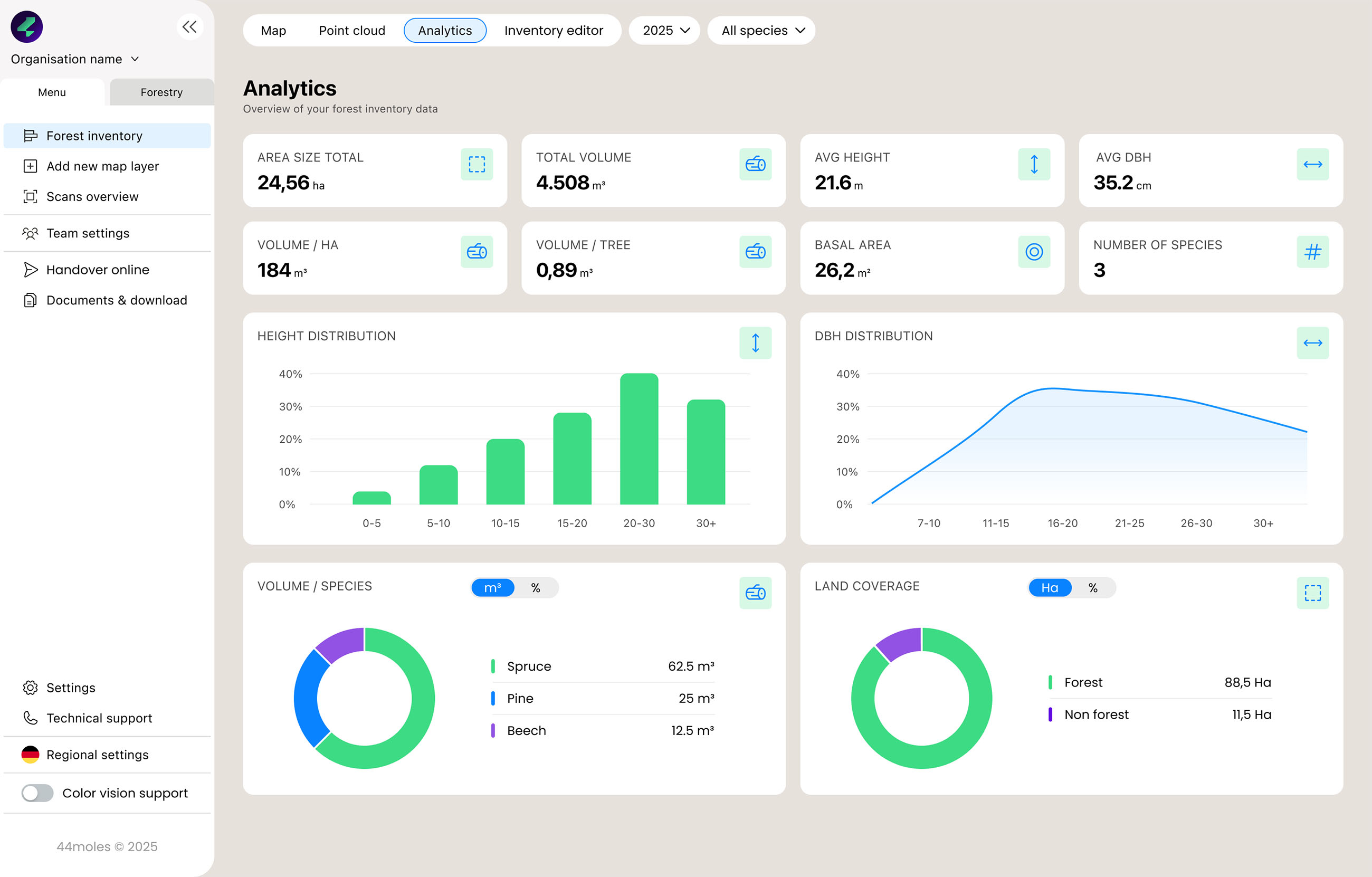This screenshot has height=877, width=1372.
Task: Click the Avg Height vertical arrow icon
Action: pos(1034,164)
